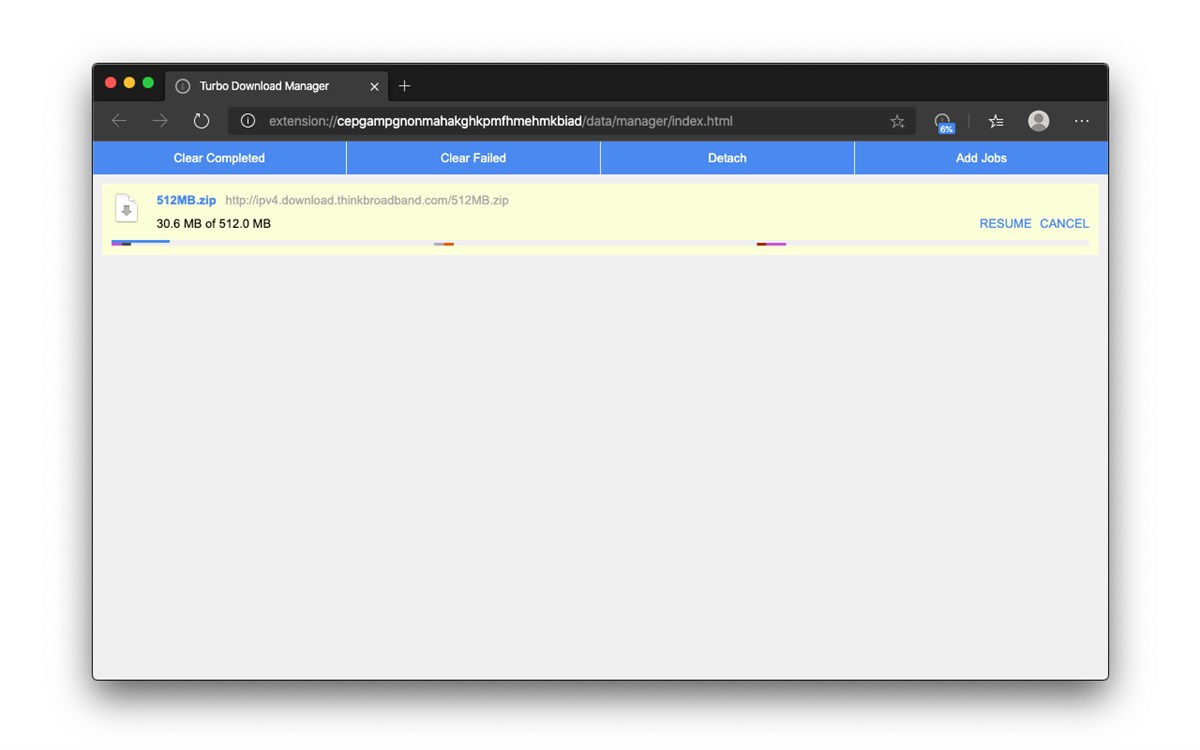Click the site info icon in address bar

pyautogui.click(x=248, y=121)
